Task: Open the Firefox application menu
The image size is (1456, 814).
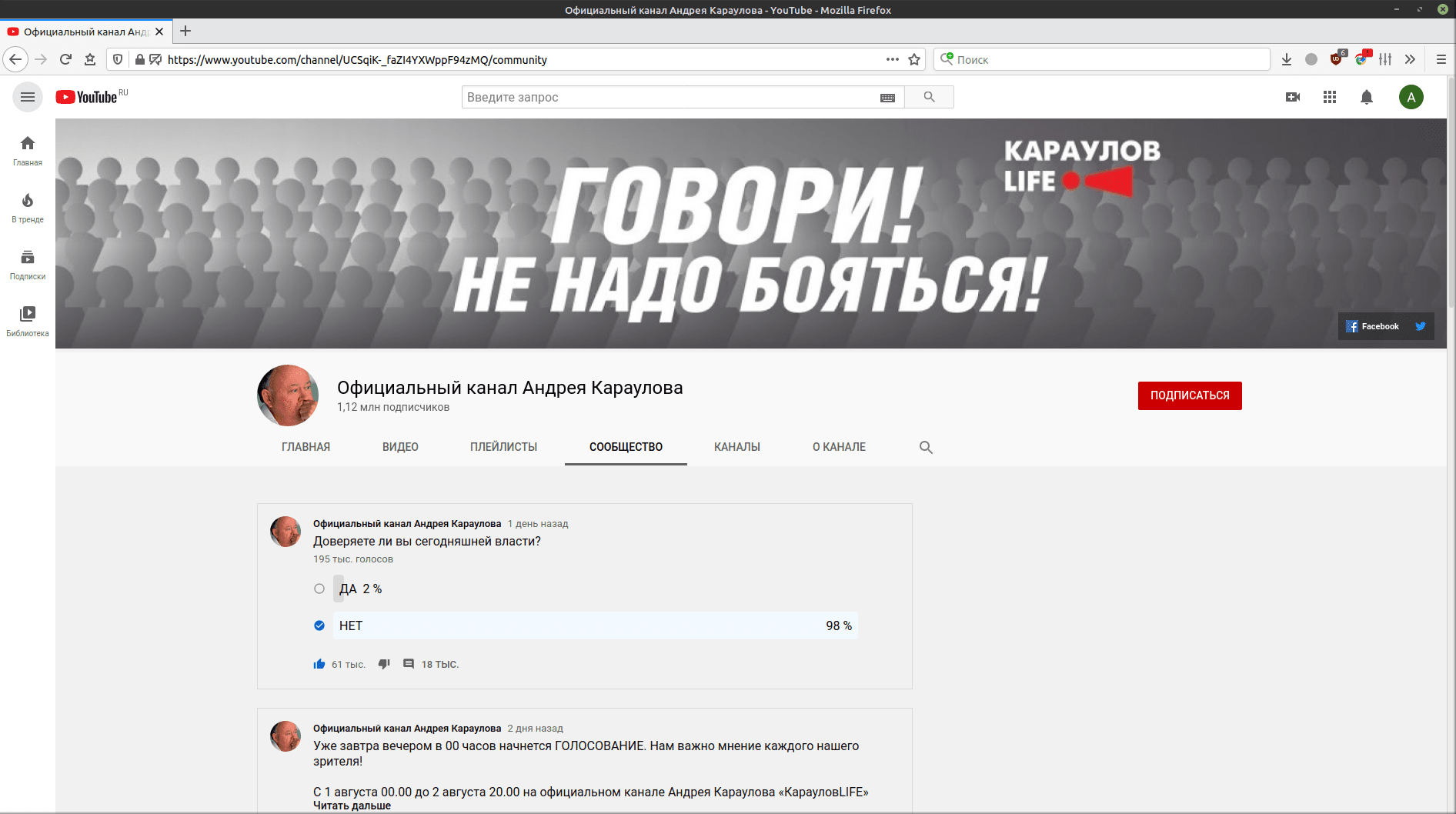Action: [x=1441, y=59]
